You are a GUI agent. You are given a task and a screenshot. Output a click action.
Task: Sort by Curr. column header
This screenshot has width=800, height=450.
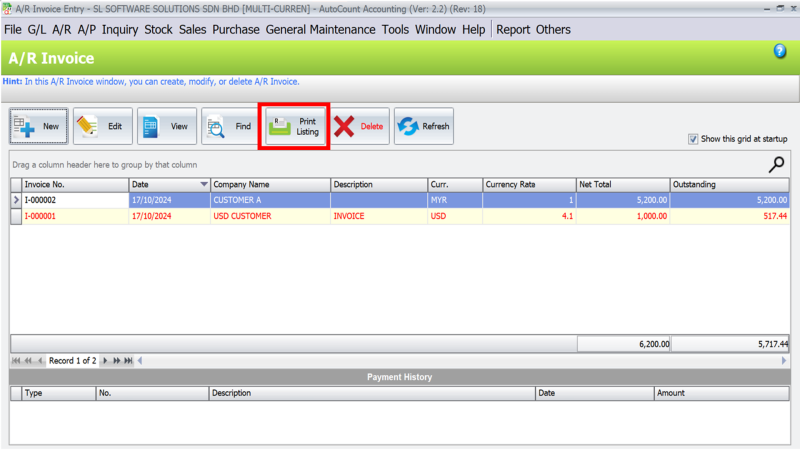[455, 184]
